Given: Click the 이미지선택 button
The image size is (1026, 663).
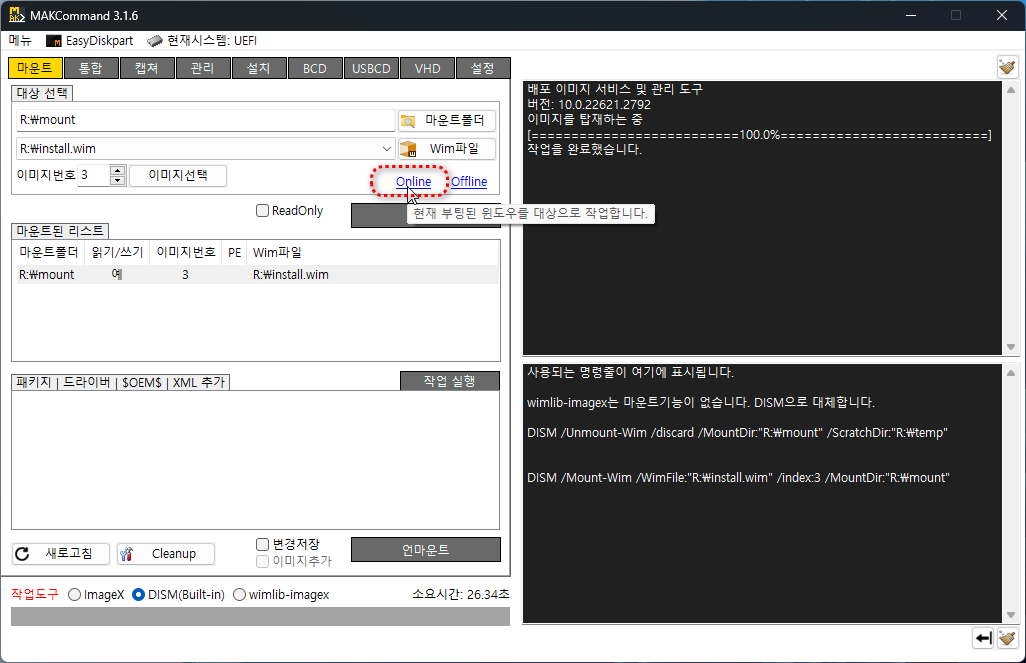Looking at the screenshot, I should pos(178,175).
